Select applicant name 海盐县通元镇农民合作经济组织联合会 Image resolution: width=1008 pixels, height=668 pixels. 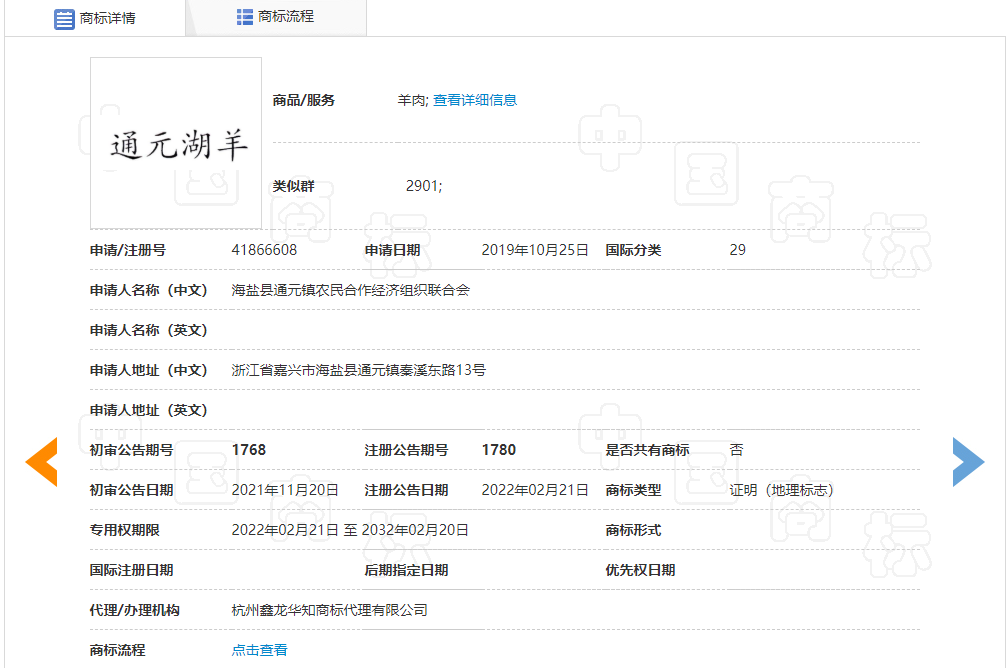[350, 290]
